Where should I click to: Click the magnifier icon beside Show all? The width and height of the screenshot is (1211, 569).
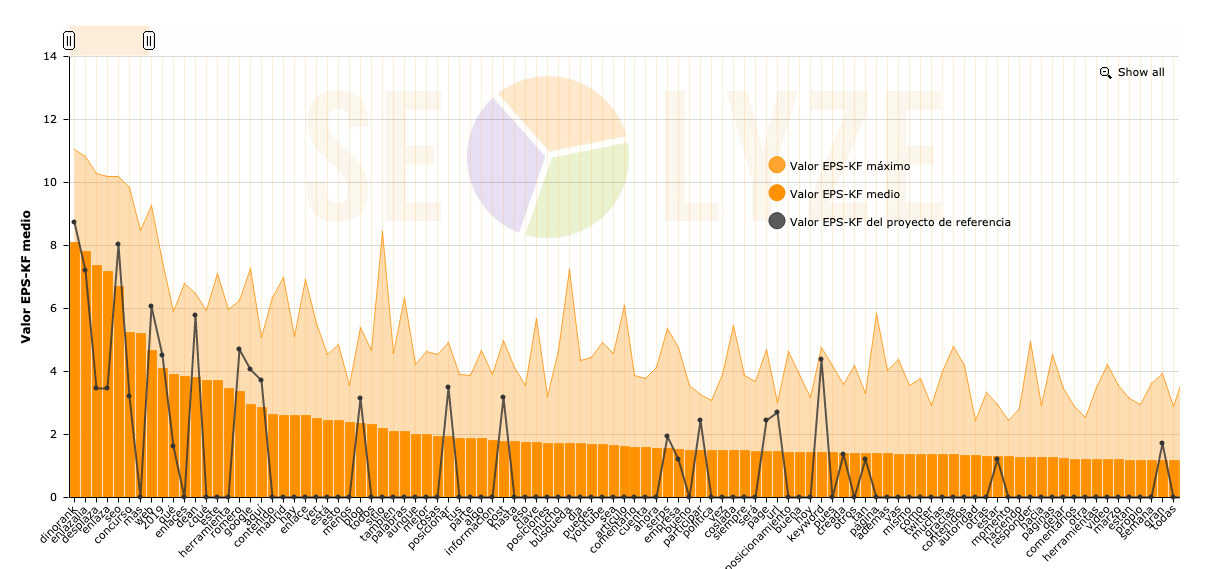[x=1105, y=72]
